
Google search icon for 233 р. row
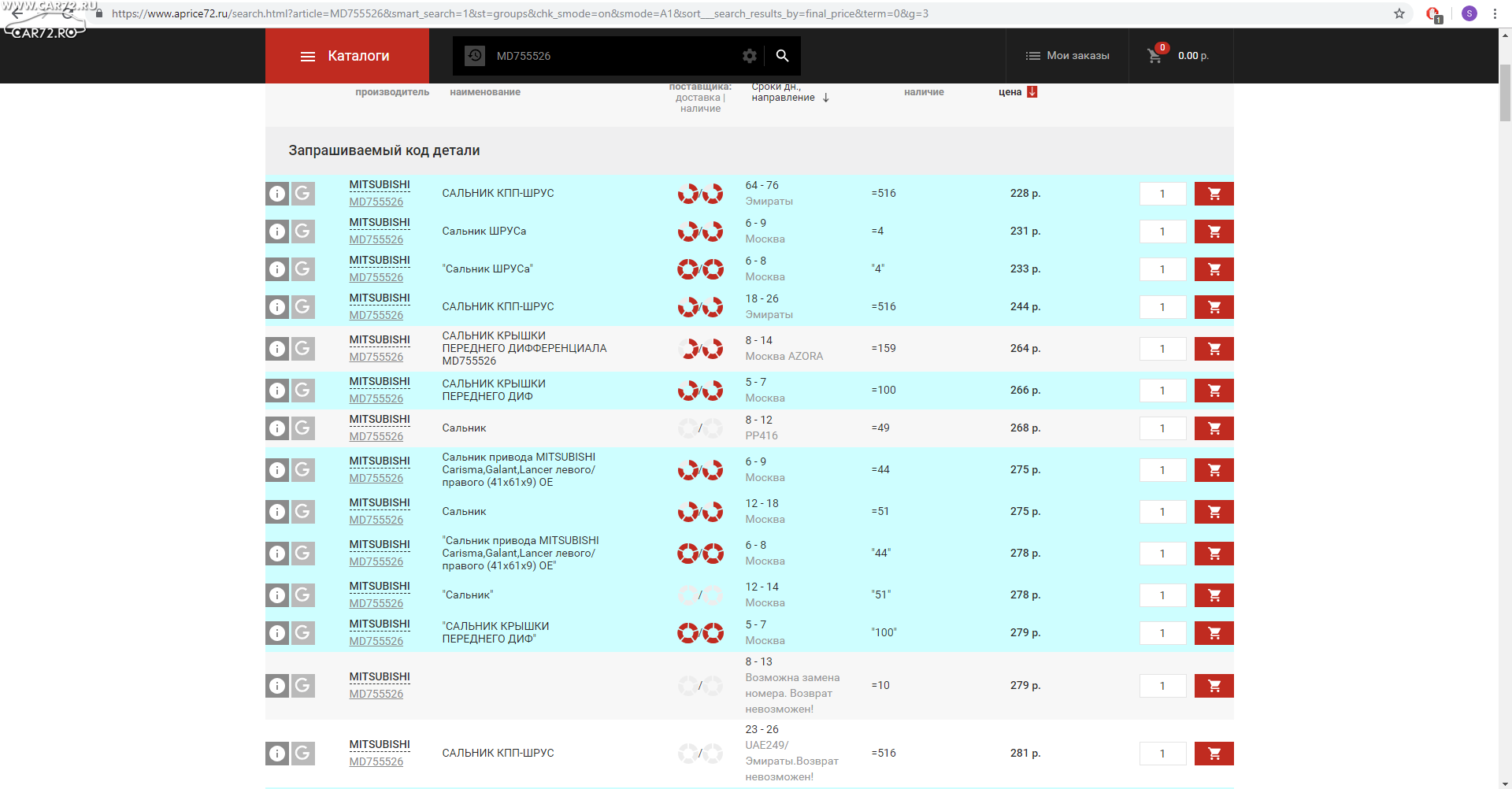(x=303, y=269)
